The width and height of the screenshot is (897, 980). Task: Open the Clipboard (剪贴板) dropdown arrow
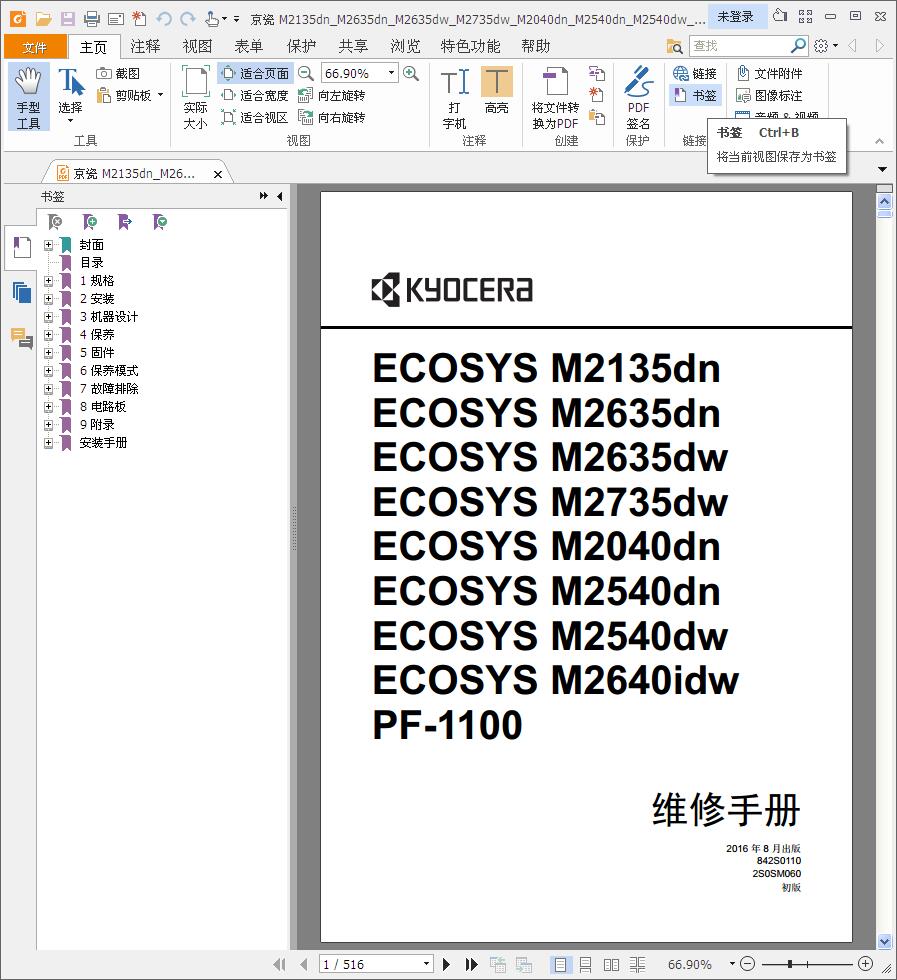[x=161, y=95]
